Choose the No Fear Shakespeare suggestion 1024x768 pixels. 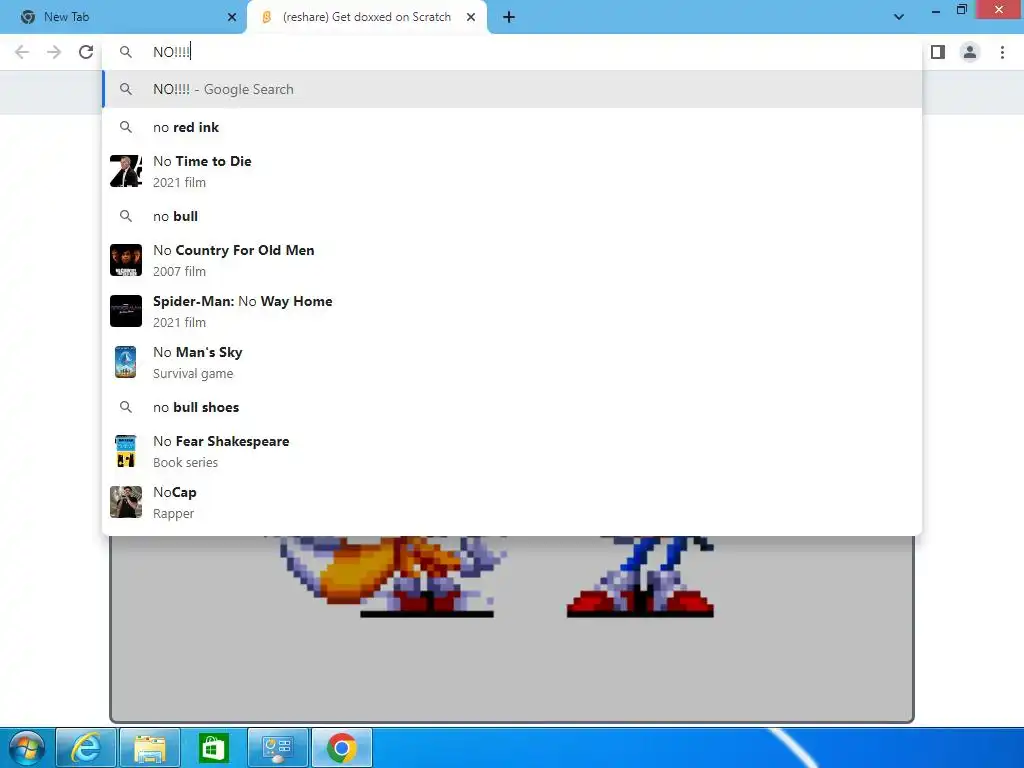pyautogui.click(x=512, y=451)
